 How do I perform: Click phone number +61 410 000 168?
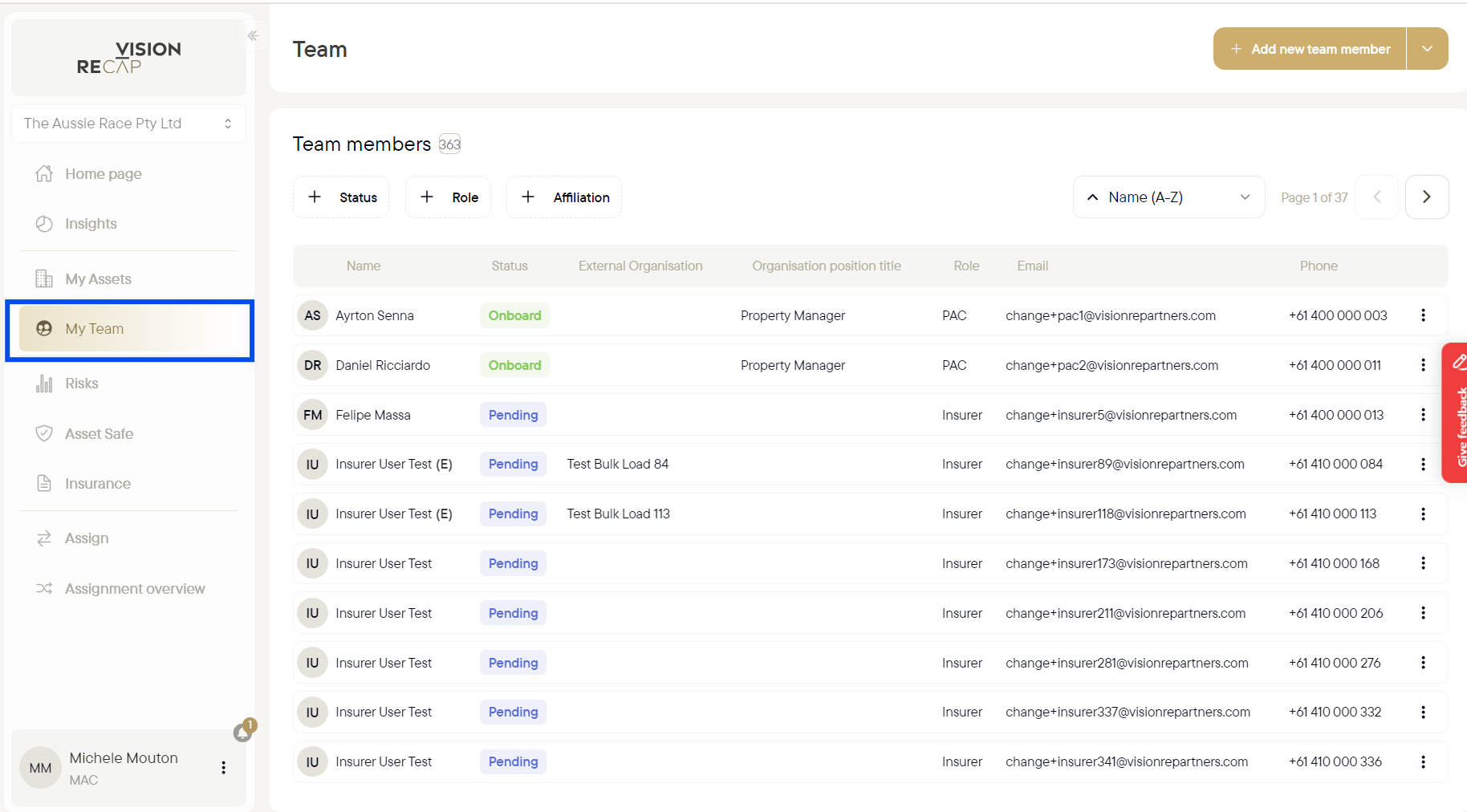tap(1334, 563)
